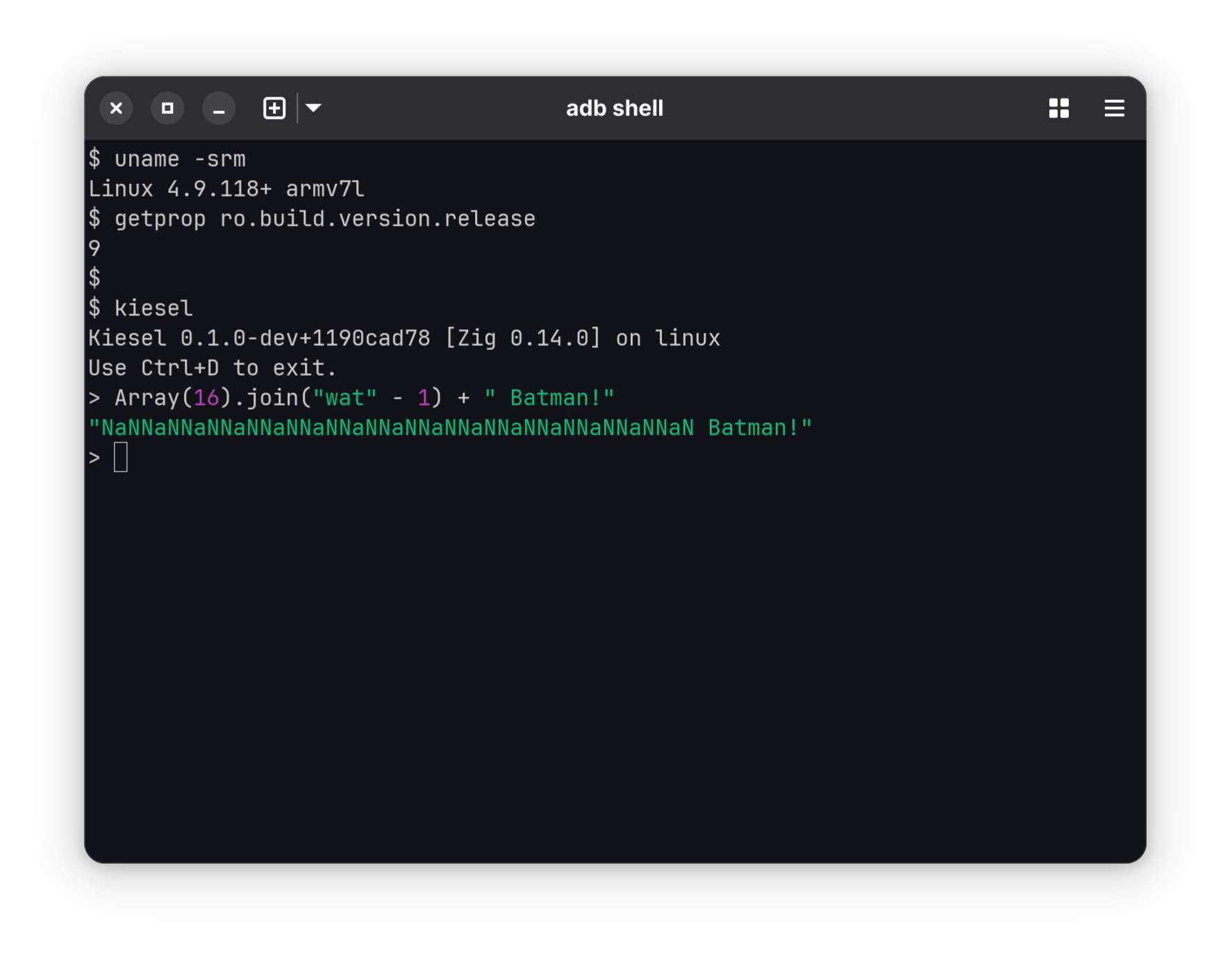The image size is (1232, 957).
Task: Click the cursor at the REPL prompt
Action: 121,457
